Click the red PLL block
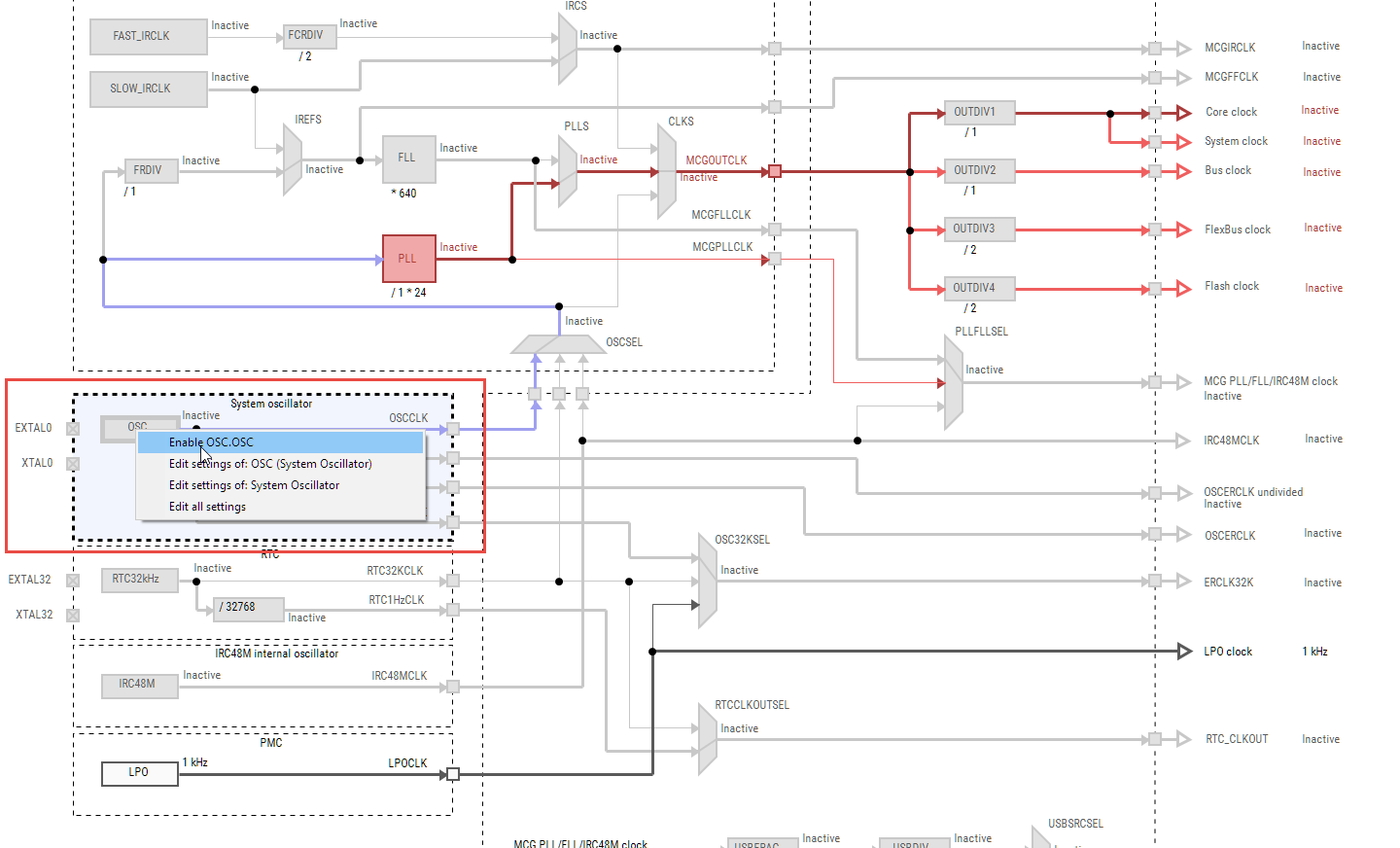 pos(408,259)
